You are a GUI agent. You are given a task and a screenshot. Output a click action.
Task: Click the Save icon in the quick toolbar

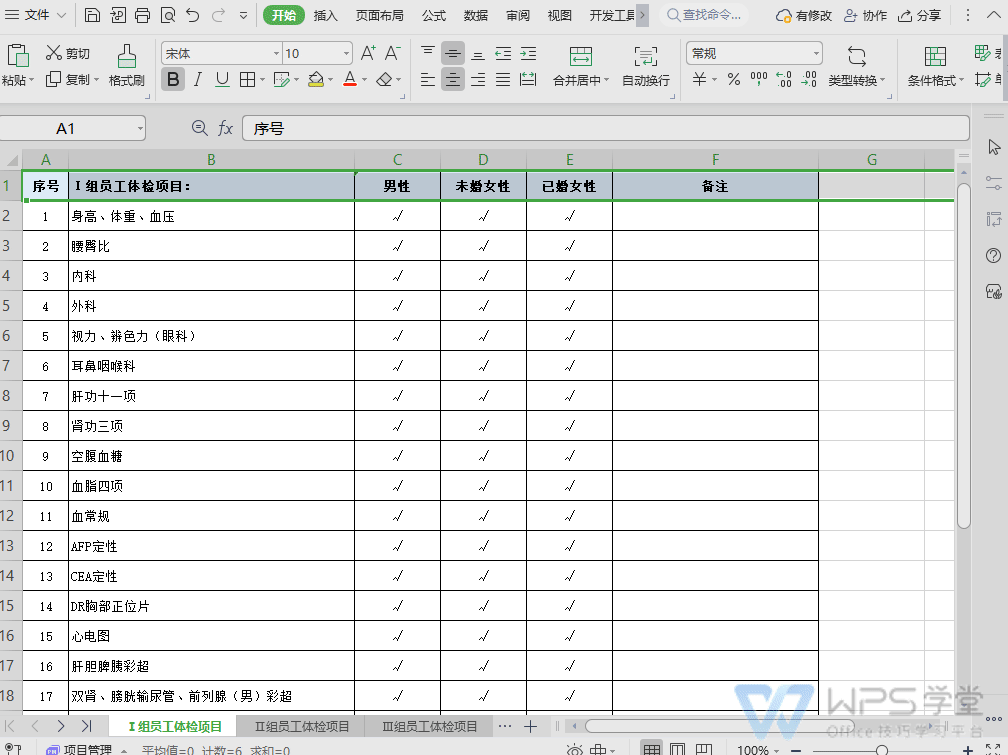(x=92, y=15)
